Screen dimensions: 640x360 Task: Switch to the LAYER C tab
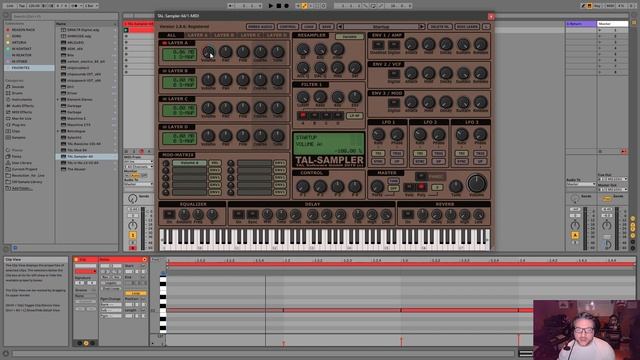point(250,35)
